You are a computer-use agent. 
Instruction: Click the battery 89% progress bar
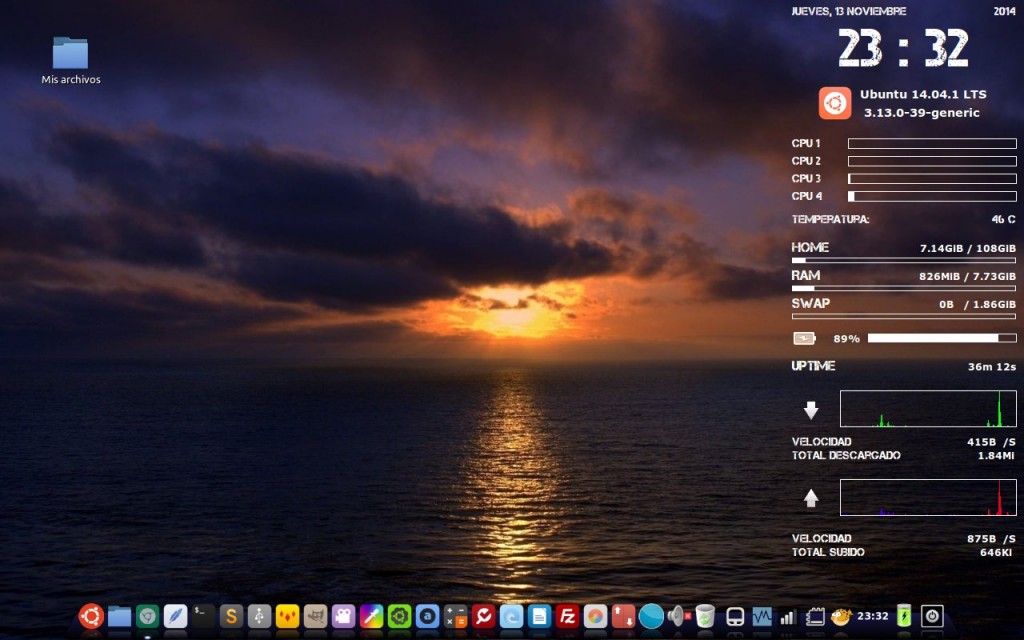941,338
